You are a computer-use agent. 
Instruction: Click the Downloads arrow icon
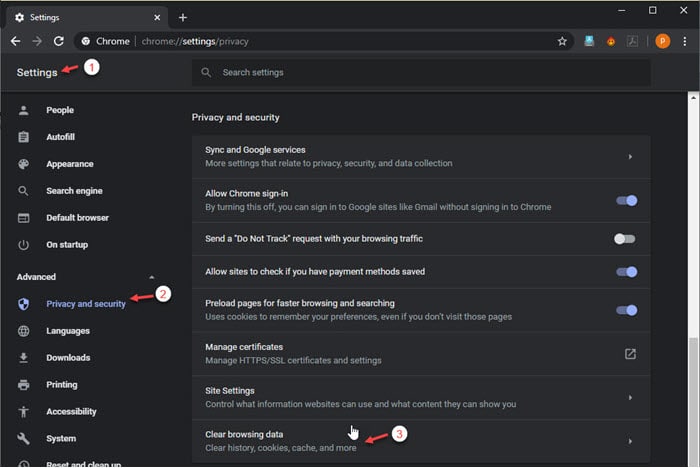point(24,358)
